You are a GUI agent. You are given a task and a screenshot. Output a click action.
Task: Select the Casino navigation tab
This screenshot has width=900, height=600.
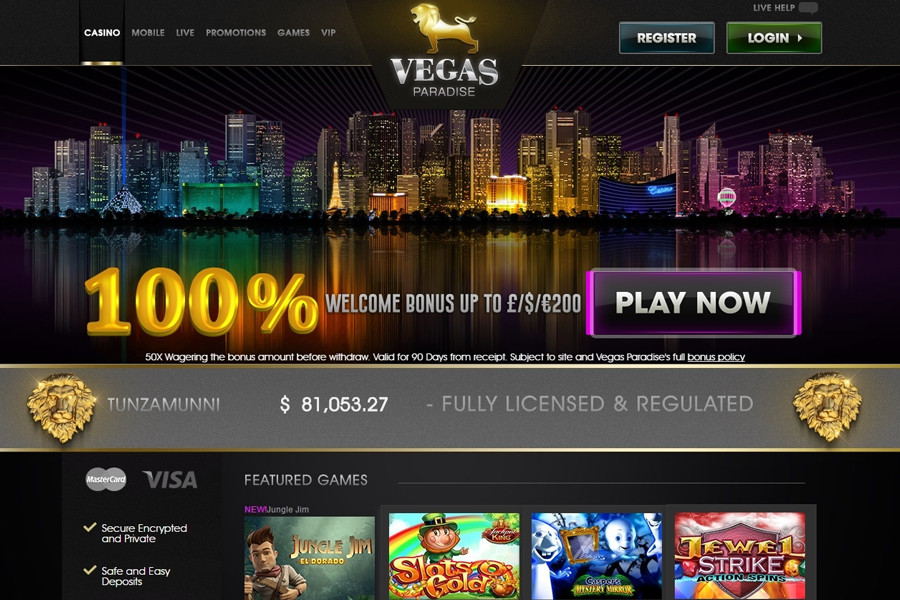102,33
